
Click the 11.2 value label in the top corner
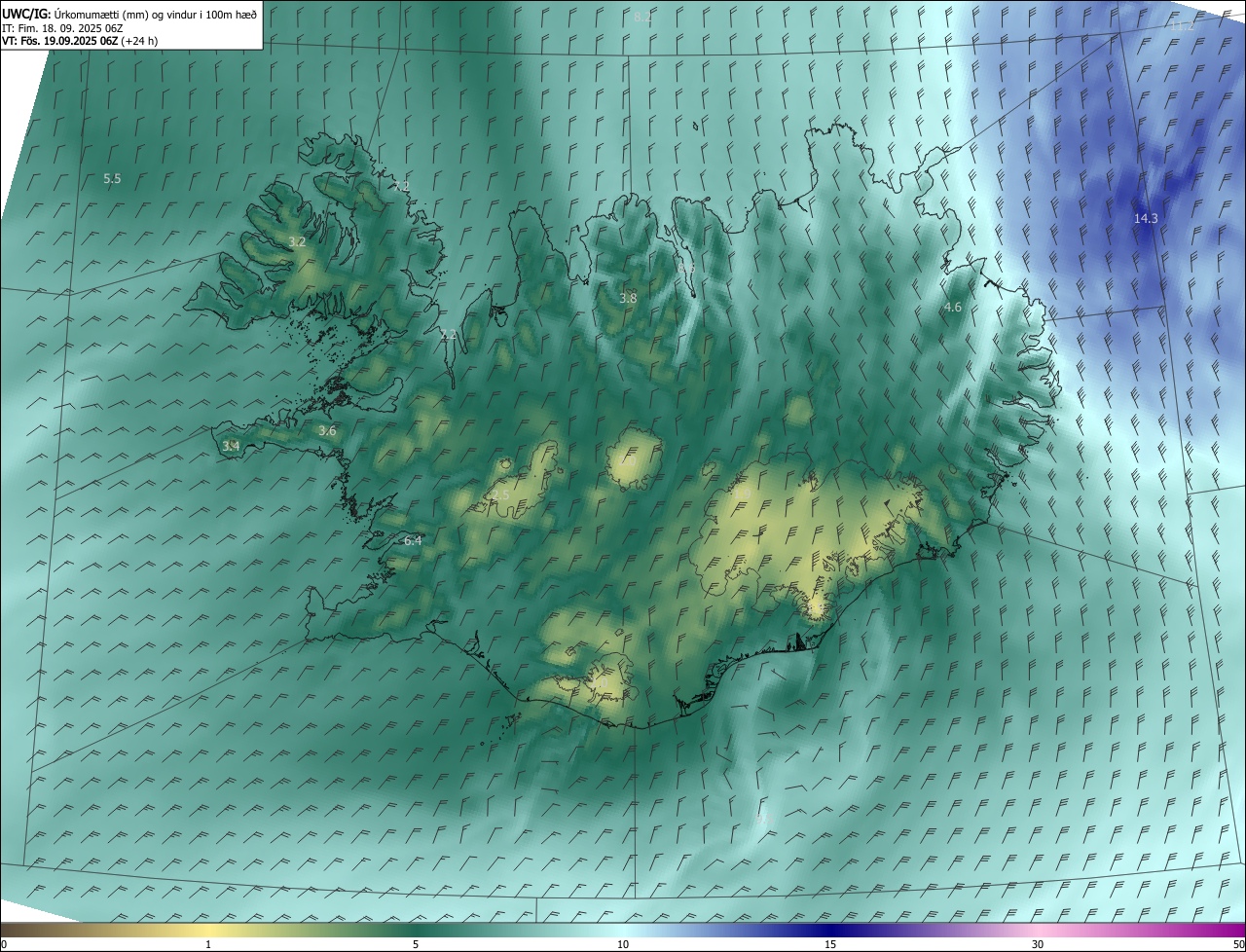pyautogui.click(x=1182, y=26)
